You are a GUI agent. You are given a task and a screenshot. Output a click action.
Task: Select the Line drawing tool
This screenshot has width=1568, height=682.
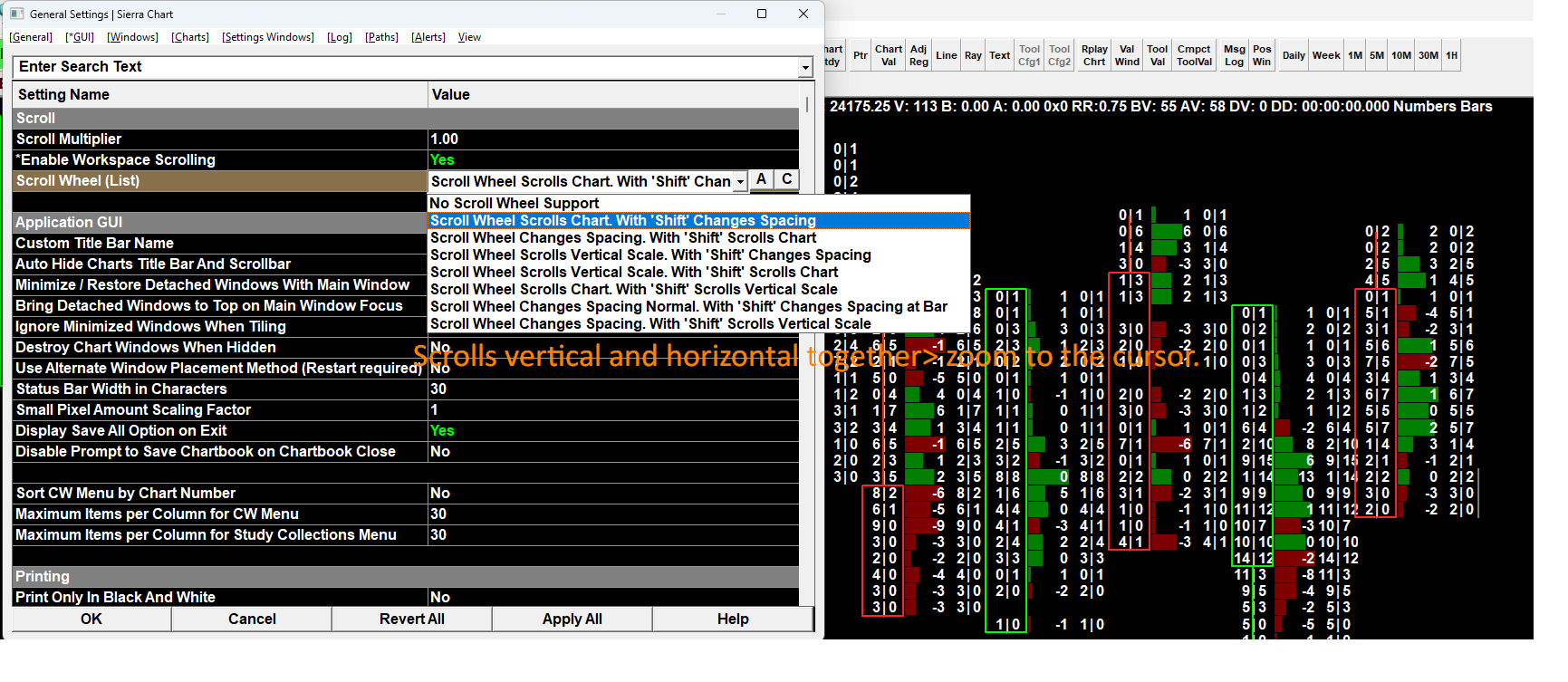[x=947, y=55]
